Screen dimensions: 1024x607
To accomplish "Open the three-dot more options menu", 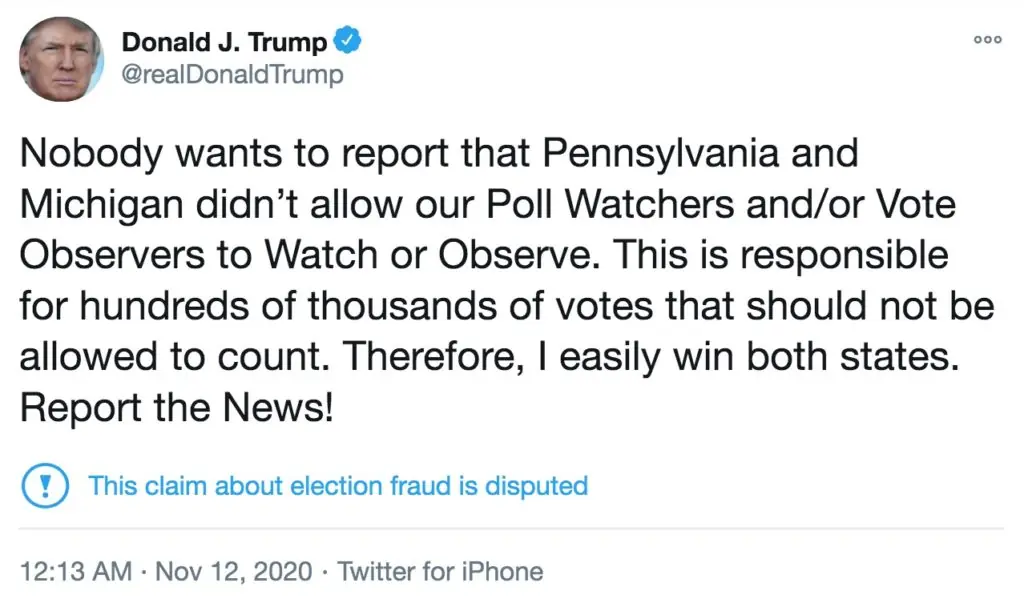I will coord(987,38).
